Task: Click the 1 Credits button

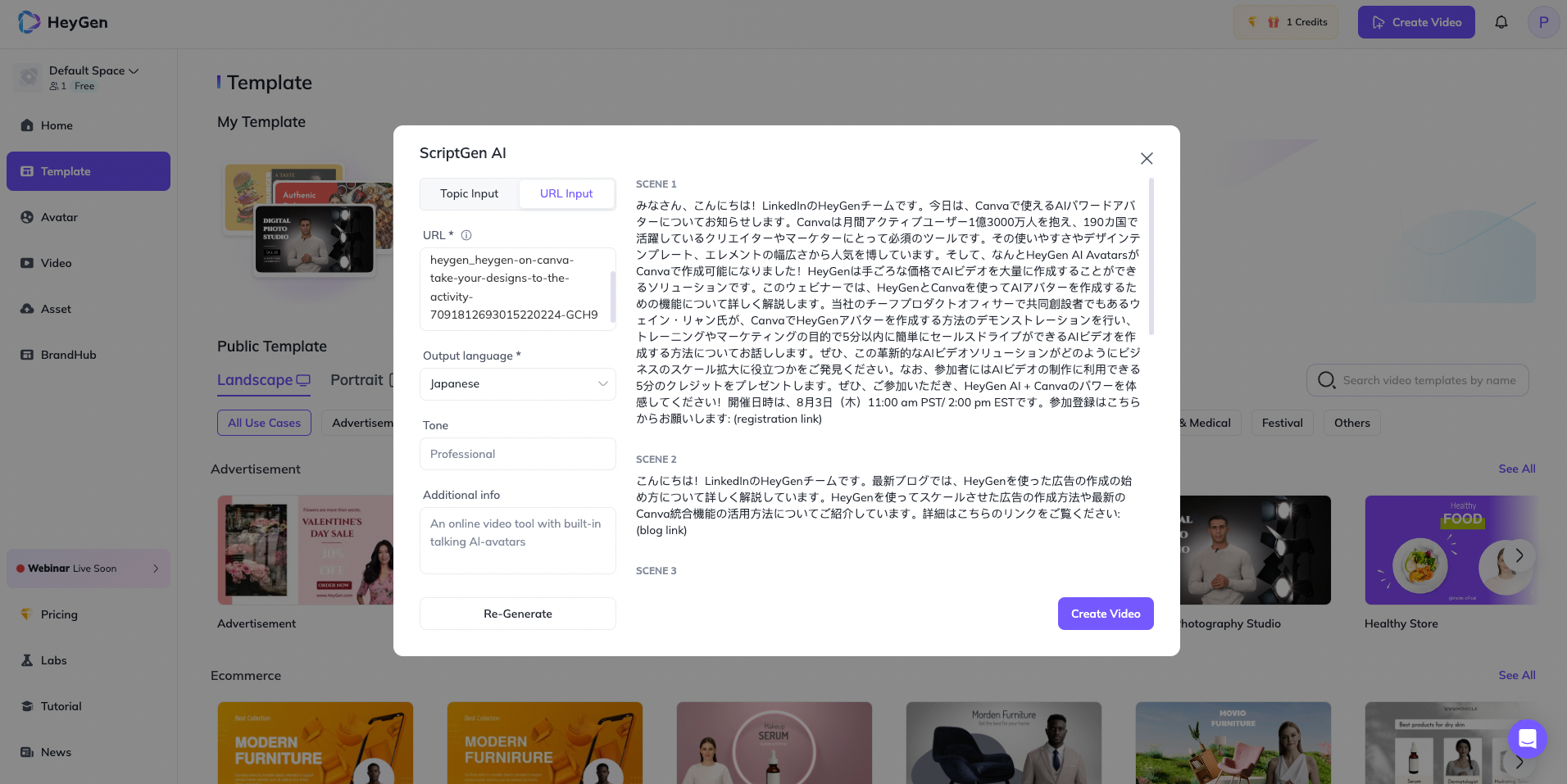Action: 1287,22
